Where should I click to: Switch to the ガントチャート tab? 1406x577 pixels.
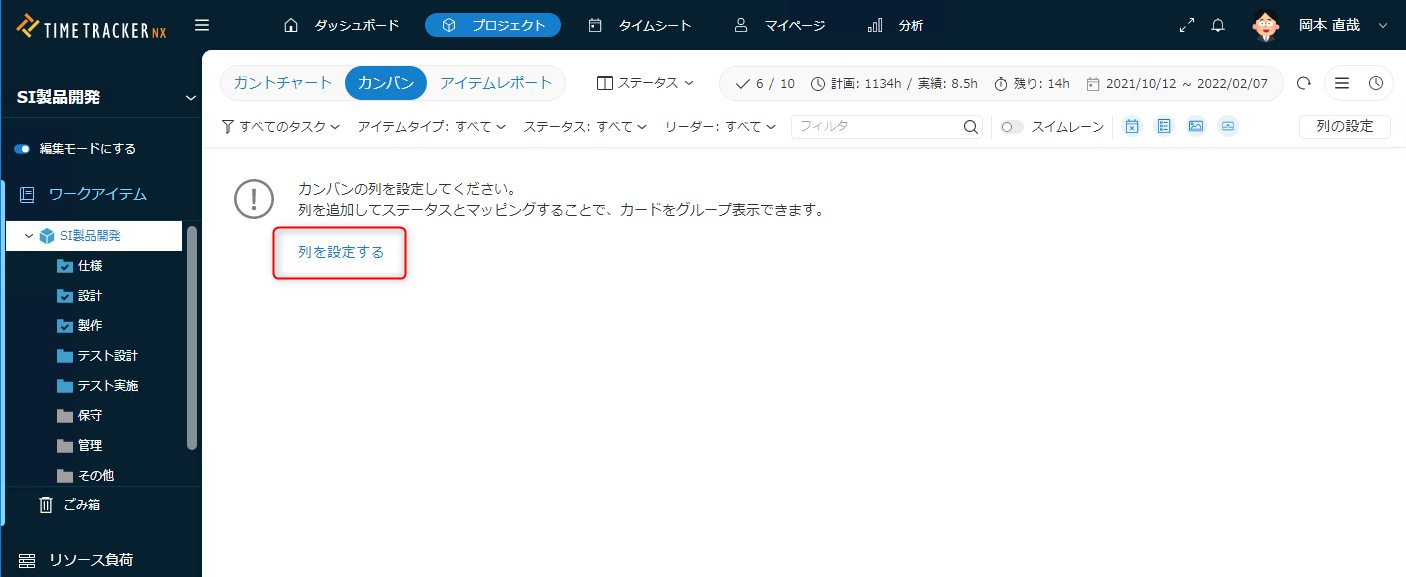click(x=283, y=83)
